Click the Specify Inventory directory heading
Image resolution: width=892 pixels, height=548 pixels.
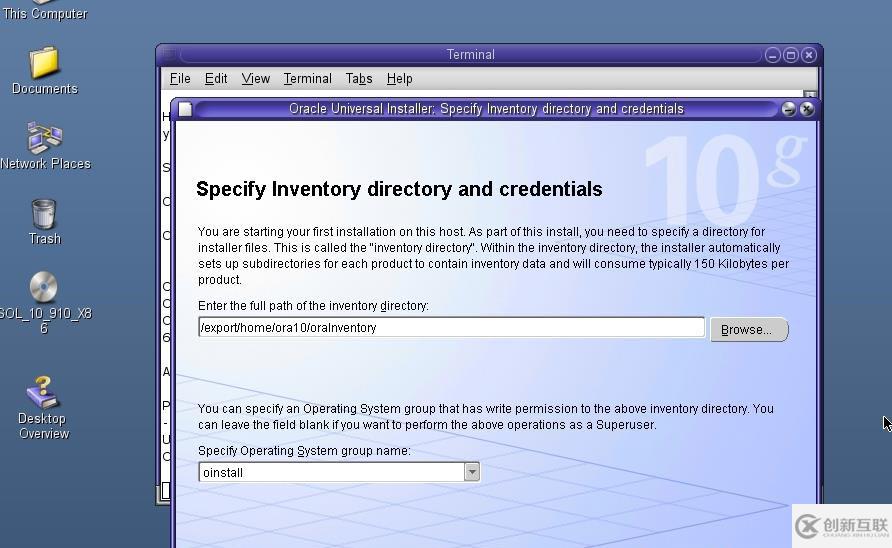[x=399, y=189]
